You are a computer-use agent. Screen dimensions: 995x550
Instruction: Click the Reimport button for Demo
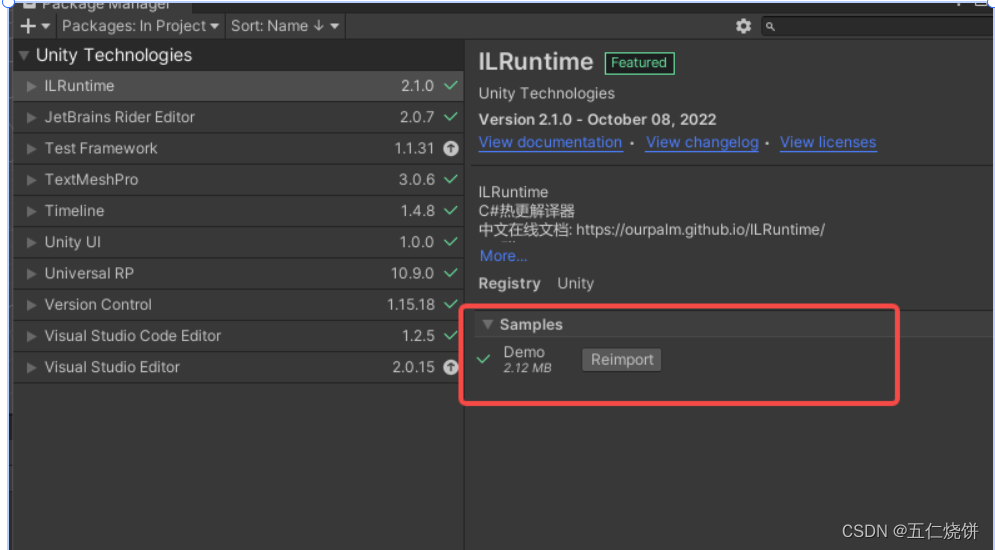click(x=622, y=360)
